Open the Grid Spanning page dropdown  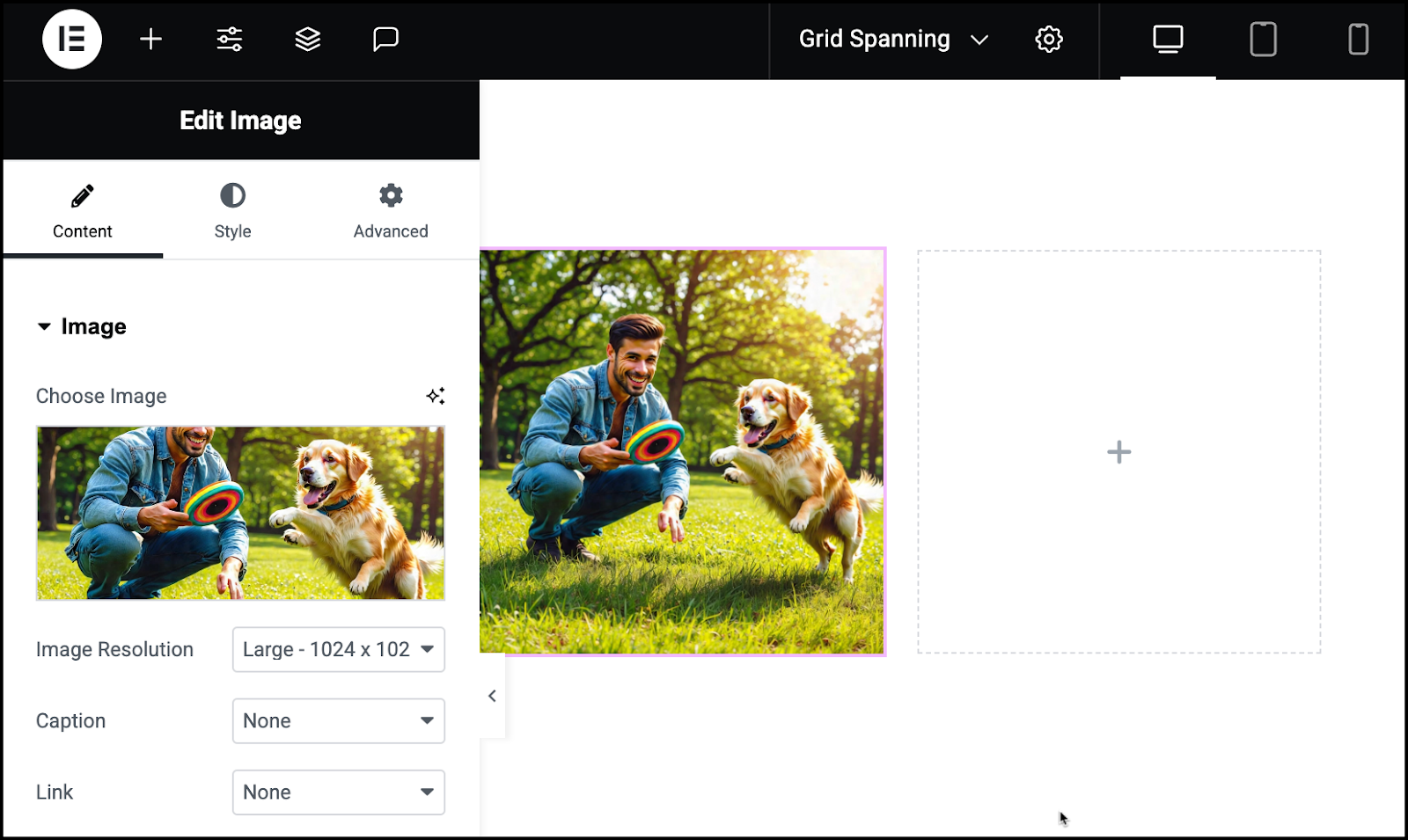pyautogui.click(x=893, y=40)
